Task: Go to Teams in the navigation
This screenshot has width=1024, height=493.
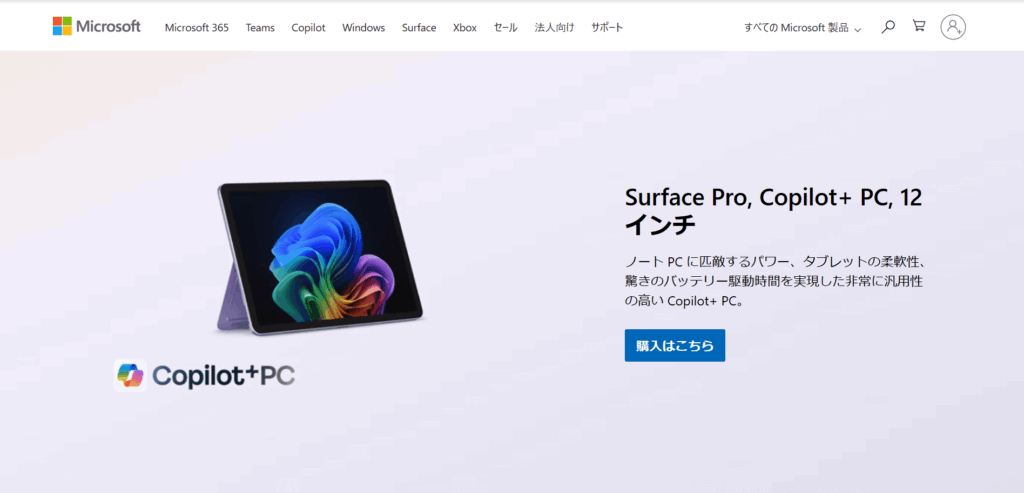Action: [260, 27]
